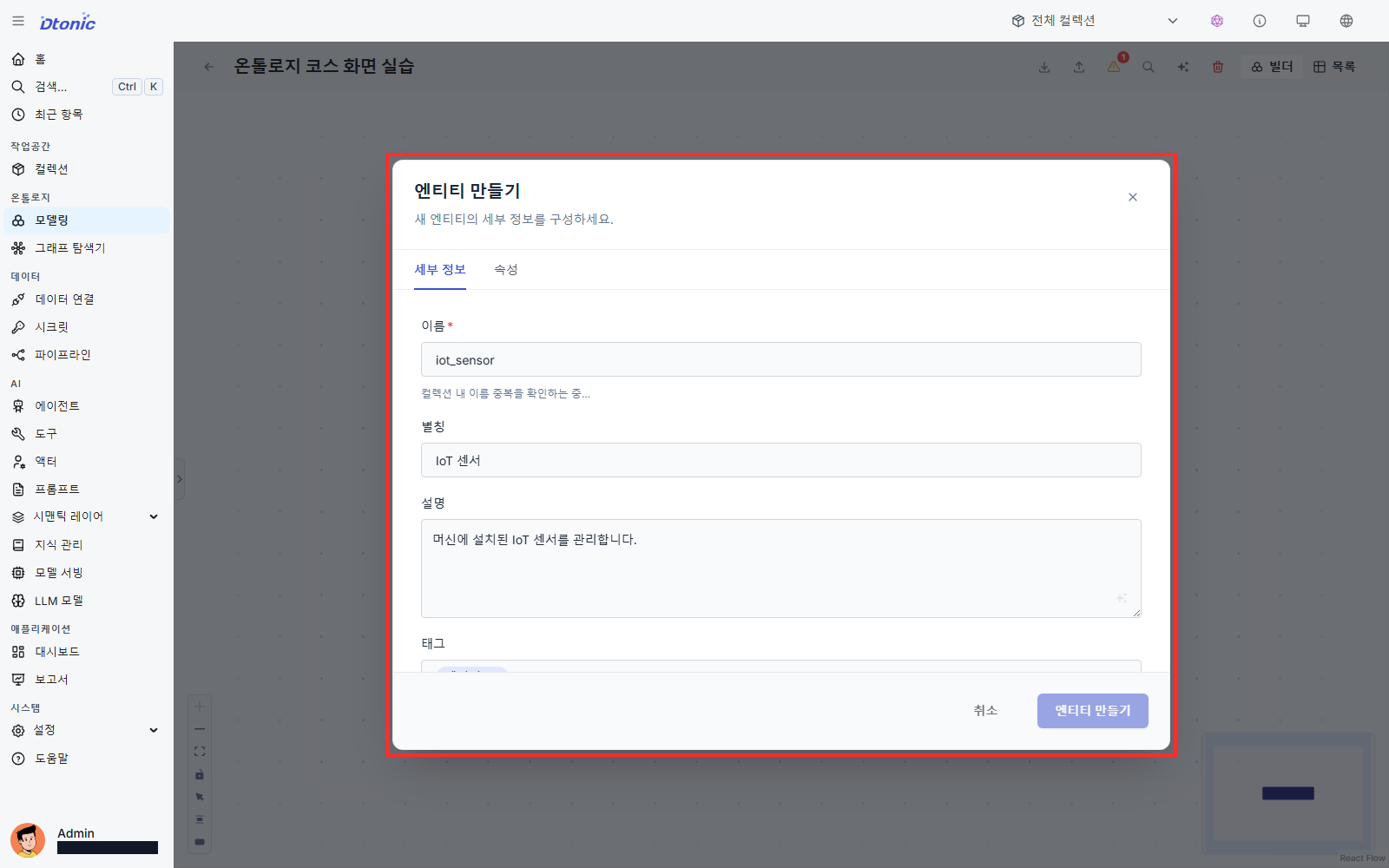This screenshot has width=1389, height=868.
Task: Click the magnifier search icon in toolbar
Action: point(1149,67)
